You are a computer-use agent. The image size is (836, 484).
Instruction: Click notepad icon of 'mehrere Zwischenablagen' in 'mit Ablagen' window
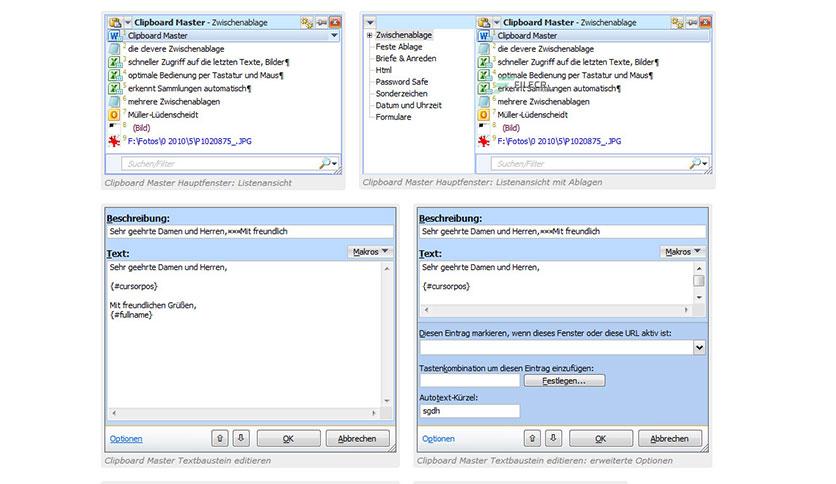[x=484, y=101]
